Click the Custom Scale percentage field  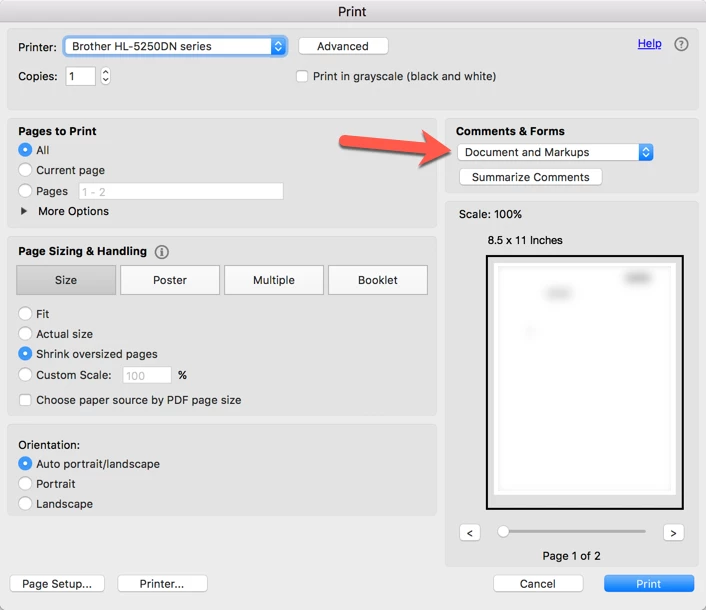click(147, 375)
